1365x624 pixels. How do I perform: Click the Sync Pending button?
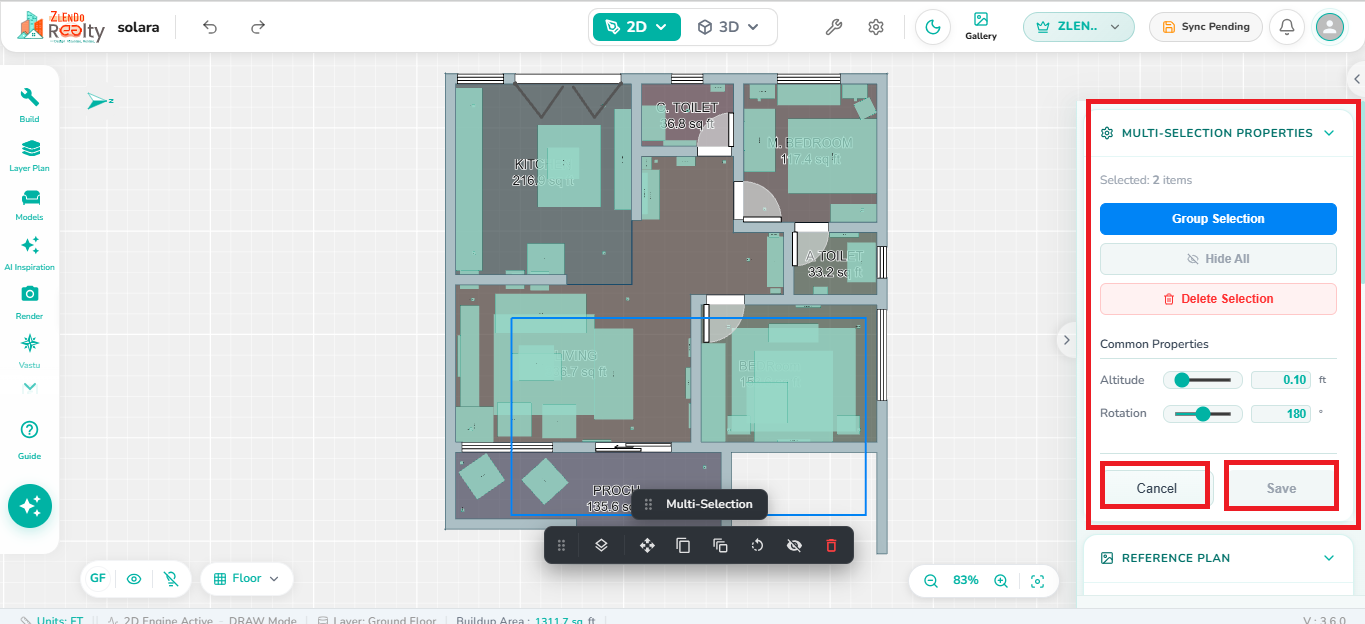(x=1206, y=27)
